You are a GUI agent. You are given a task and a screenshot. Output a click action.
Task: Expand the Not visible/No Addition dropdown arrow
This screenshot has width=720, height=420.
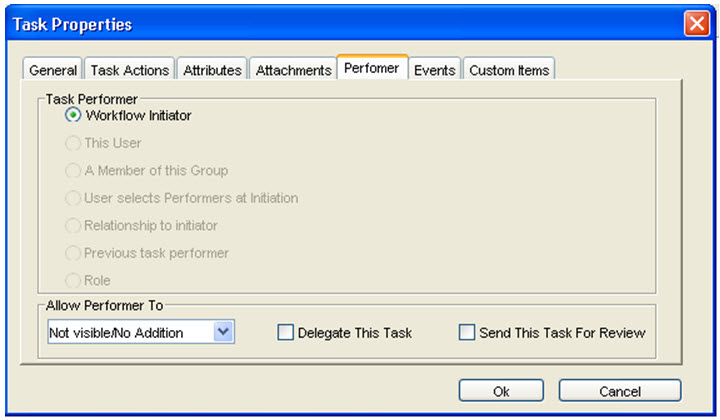coord(223,331)
